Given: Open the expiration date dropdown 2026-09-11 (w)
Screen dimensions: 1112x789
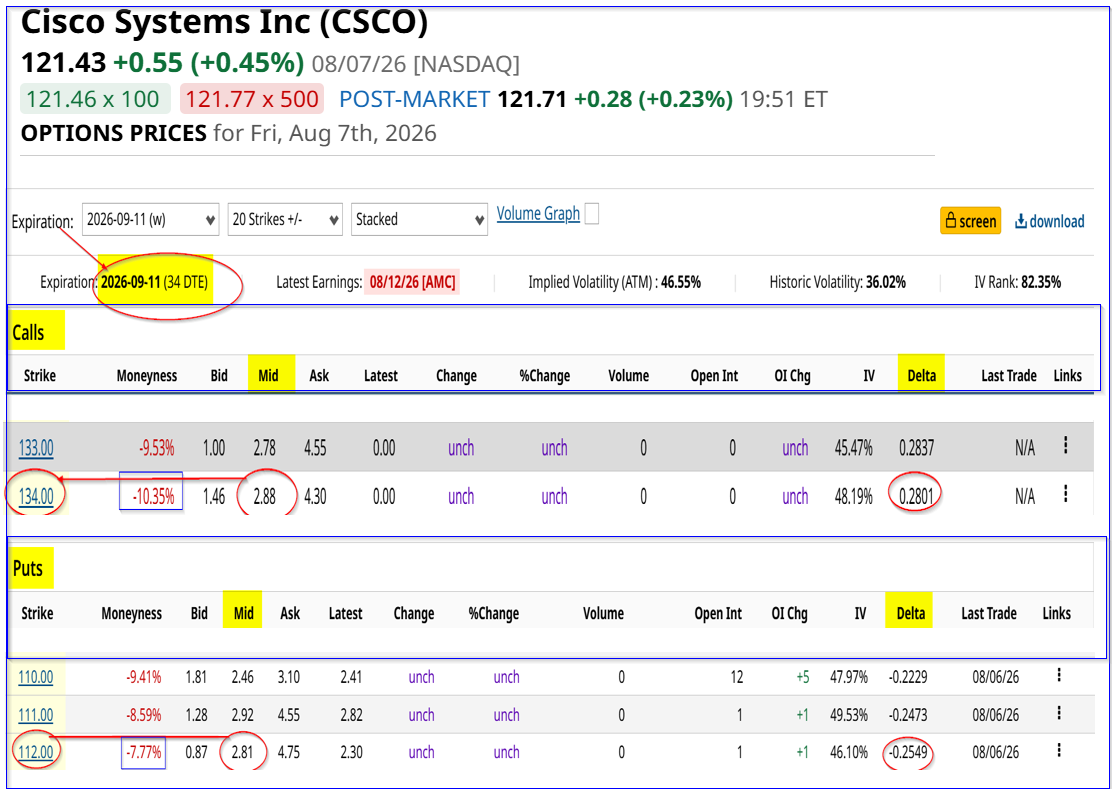Looking at the screenshot, I should [150, 220].
